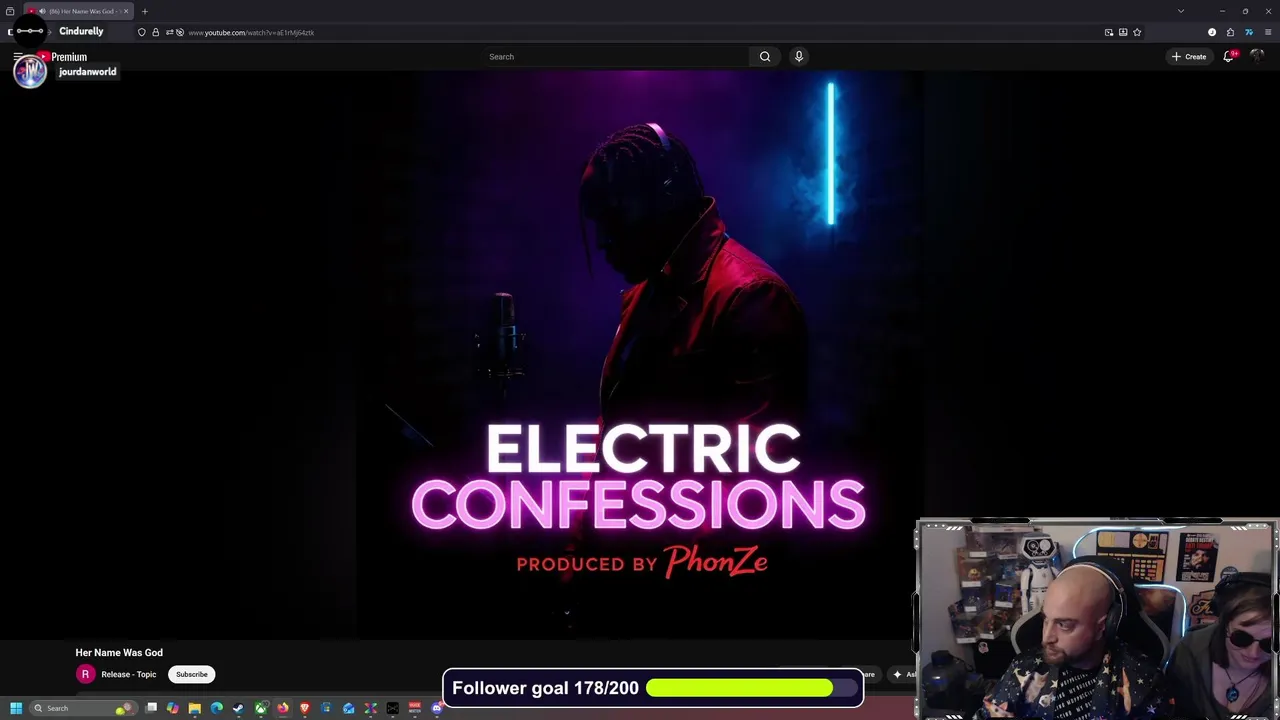Click the tracking protection shield icon
The width and height of the screenshot is (1280, 720).
[x=142, y=32]
